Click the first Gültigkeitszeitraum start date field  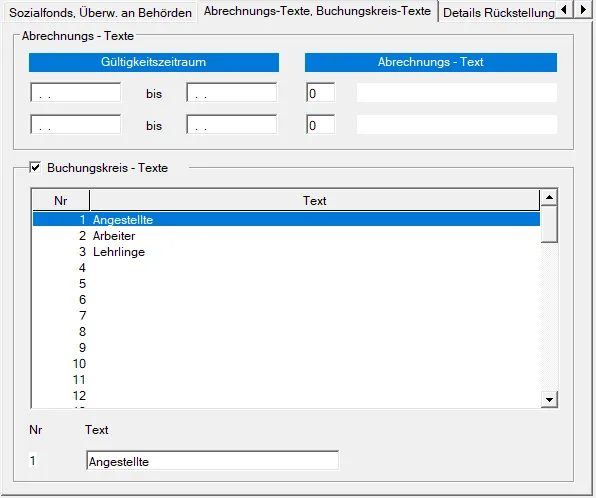coord(76,92)
